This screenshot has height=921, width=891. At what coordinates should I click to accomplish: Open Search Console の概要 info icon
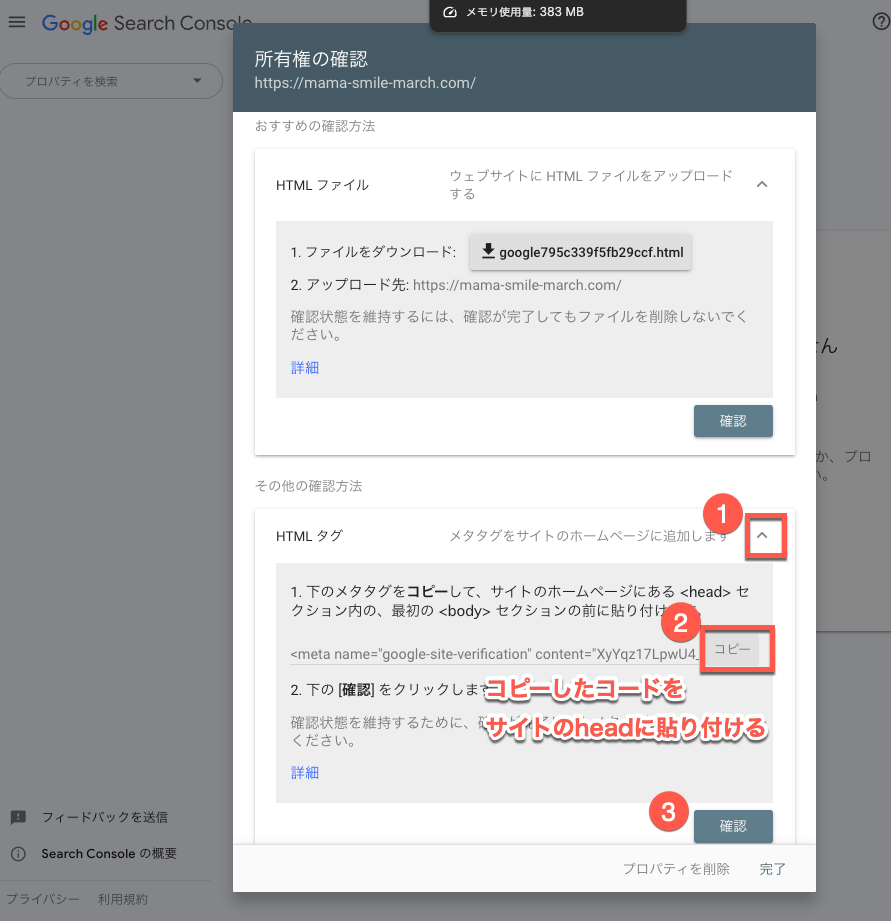(18, 854)
